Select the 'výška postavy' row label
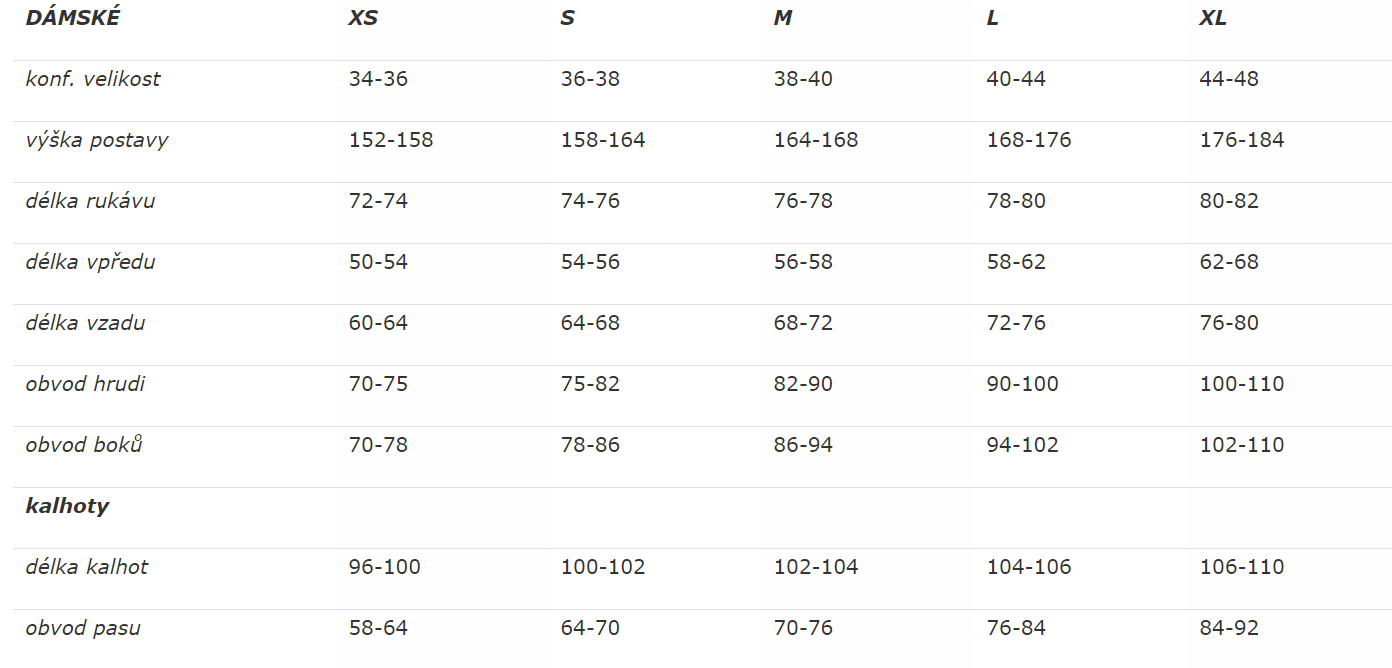This screenshot has height=668, width=1392. tap(97, 140)
